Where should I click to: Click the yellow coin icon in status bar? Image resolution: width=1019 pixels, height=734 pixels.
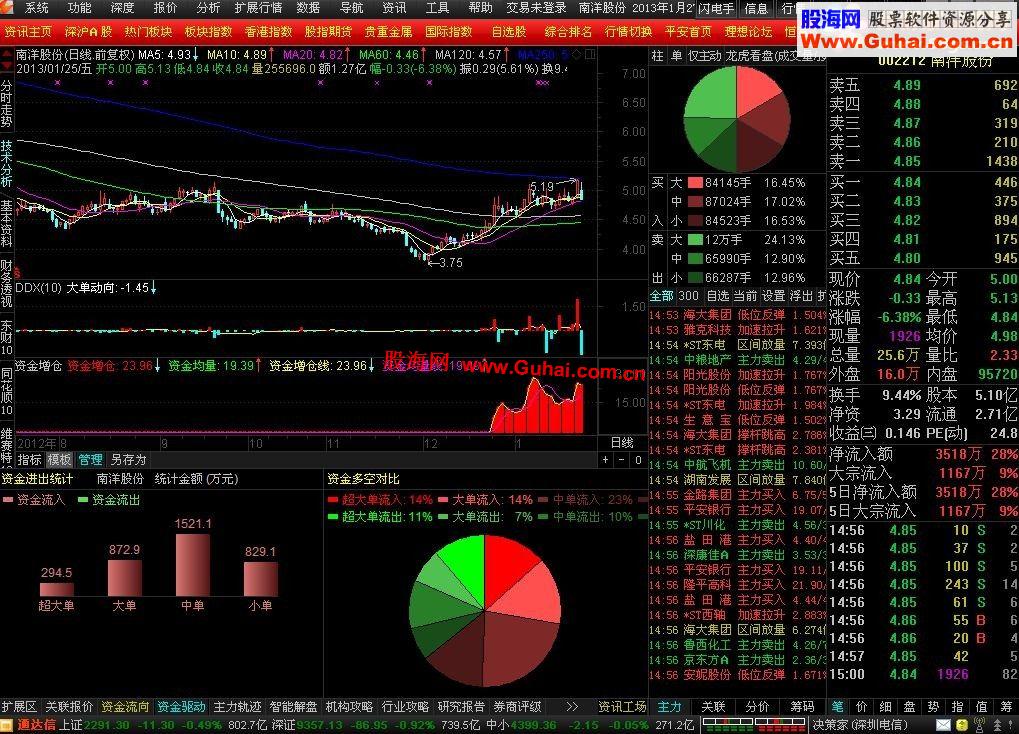[962, 725]
